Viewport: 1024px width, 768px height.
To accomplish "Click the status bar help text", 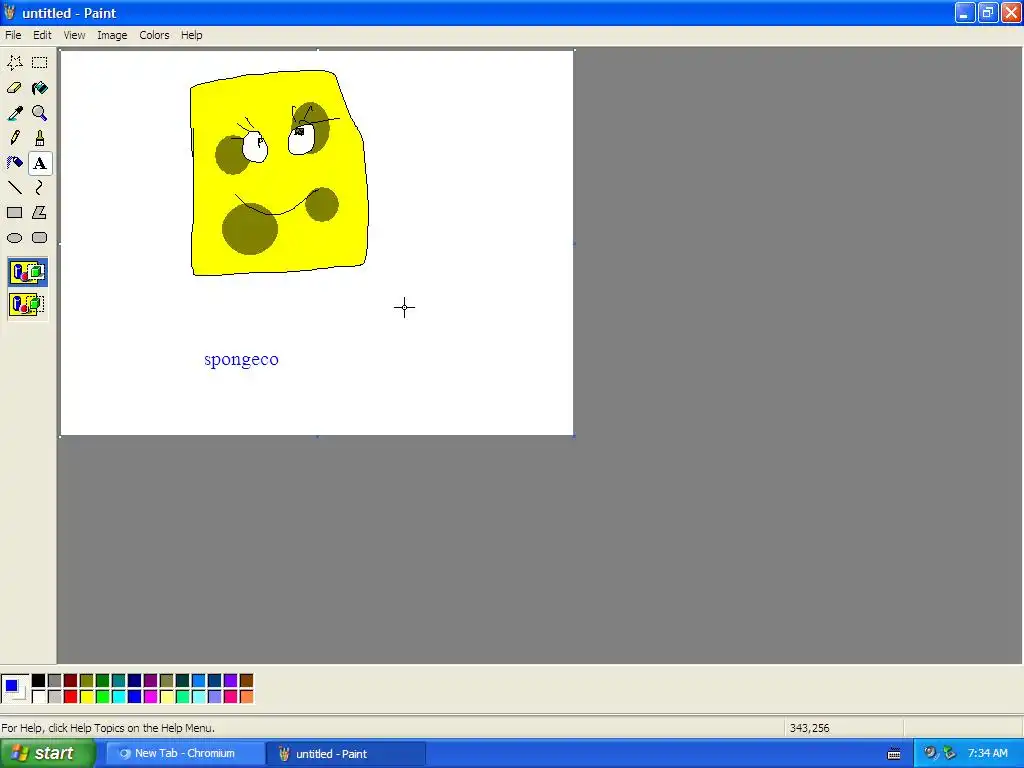I will pyautogui.click(x=108, y=728).
